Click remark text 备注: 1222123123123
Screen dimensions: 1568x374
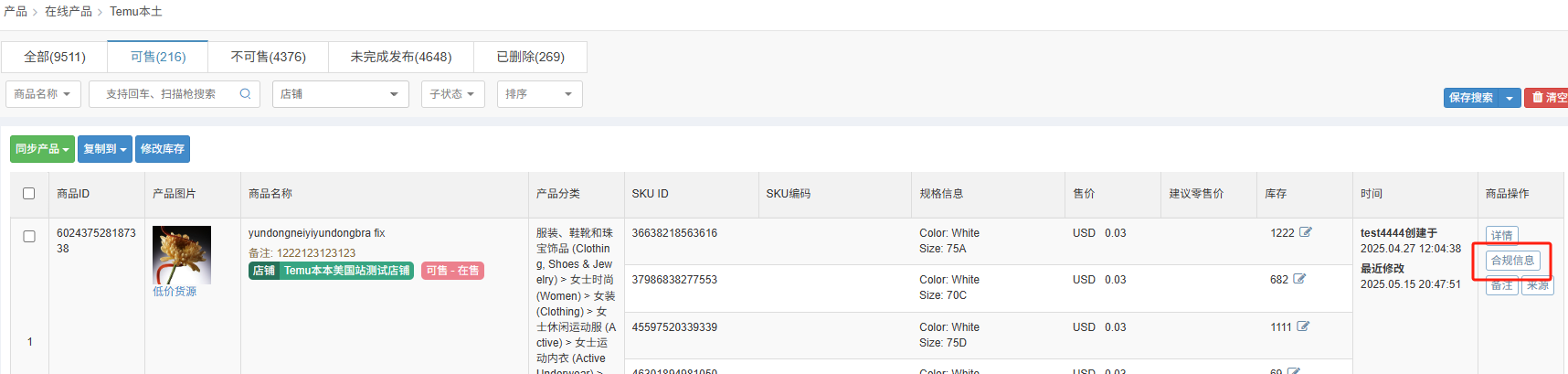pos(302,253)
